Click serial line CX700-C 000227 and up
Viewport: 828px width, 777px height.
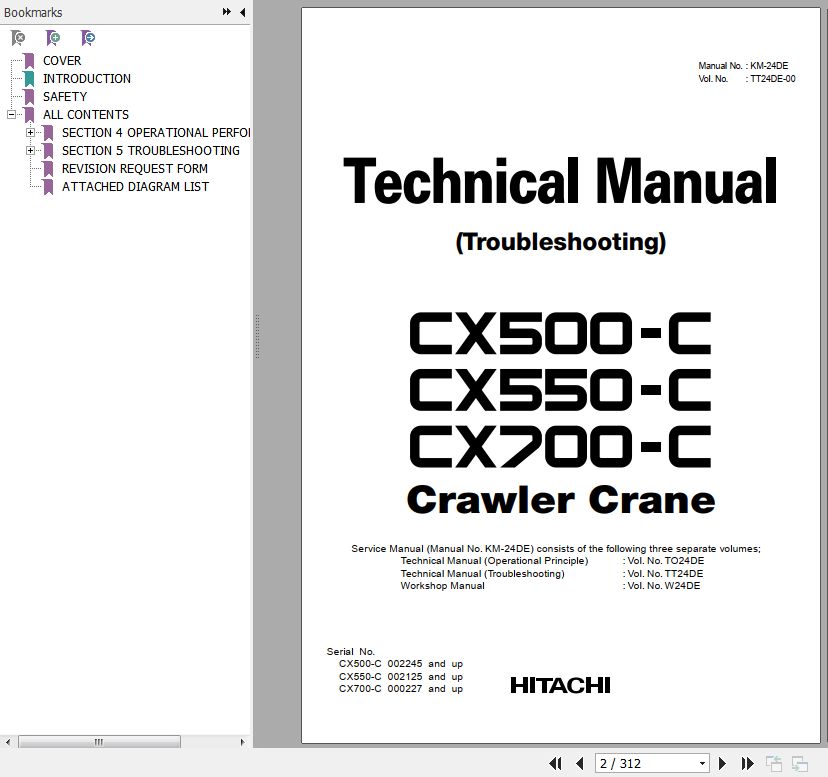click(x=401, y=689)
